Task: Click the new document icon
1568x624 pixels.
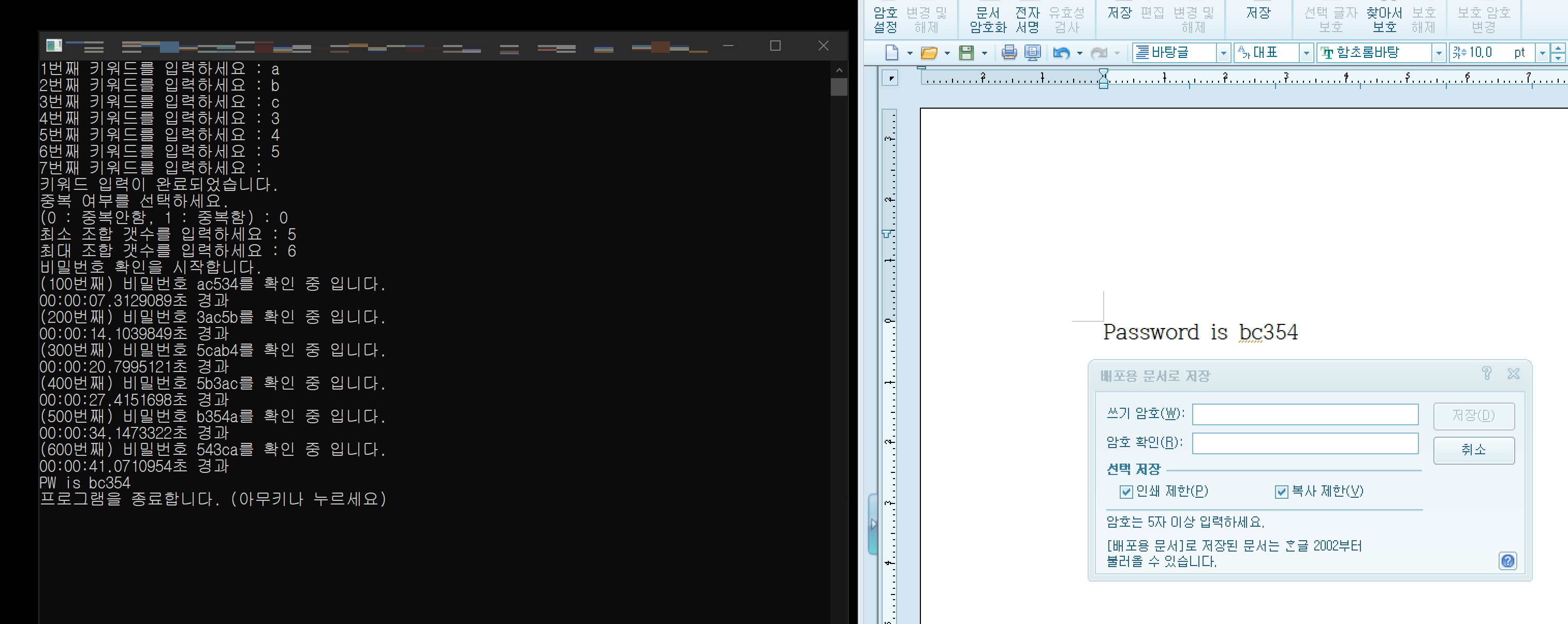Action: click(x=891, y=53)
